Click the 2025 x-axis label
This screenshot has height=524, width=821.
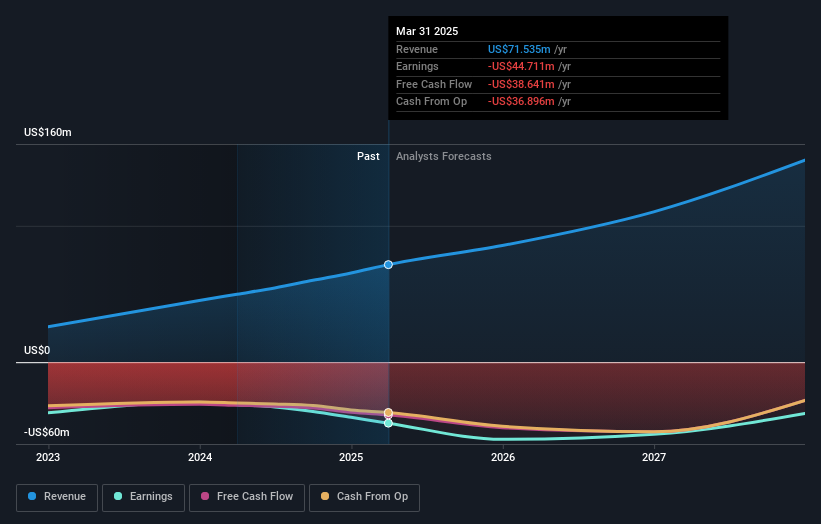[351, 458]
